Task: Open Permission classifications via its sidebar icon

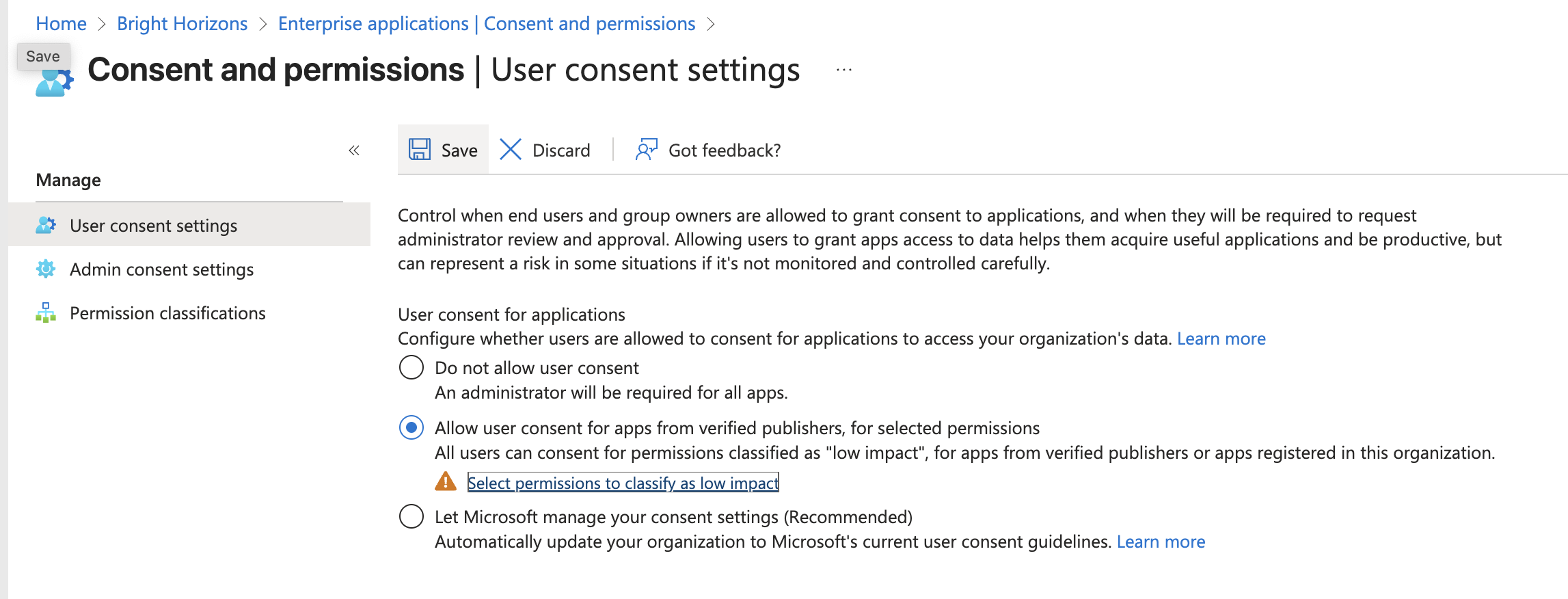Action: 45,313
